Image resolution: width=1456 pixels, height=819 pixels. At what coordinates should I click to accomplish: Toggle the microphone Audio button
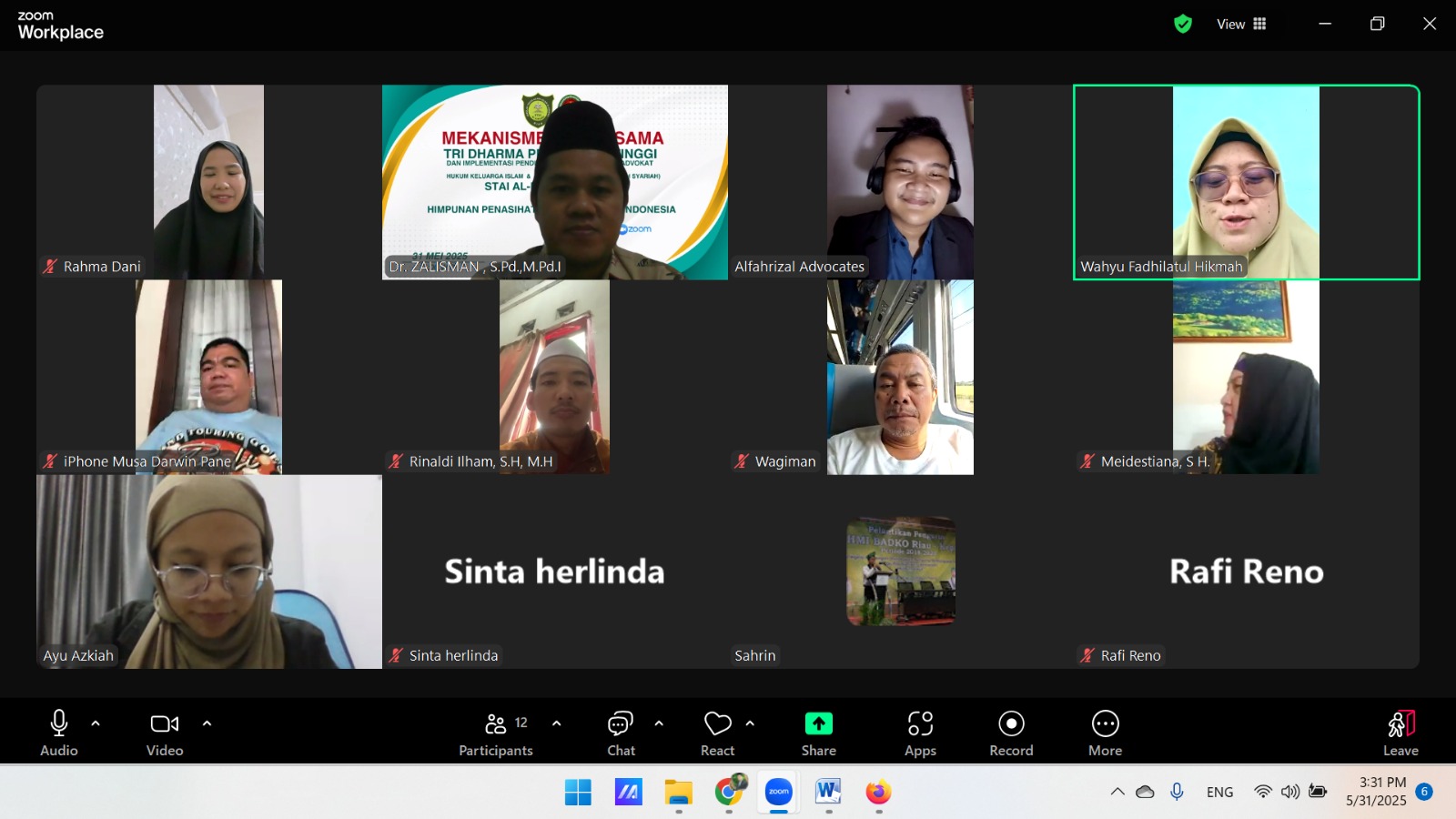click(59, 724)
